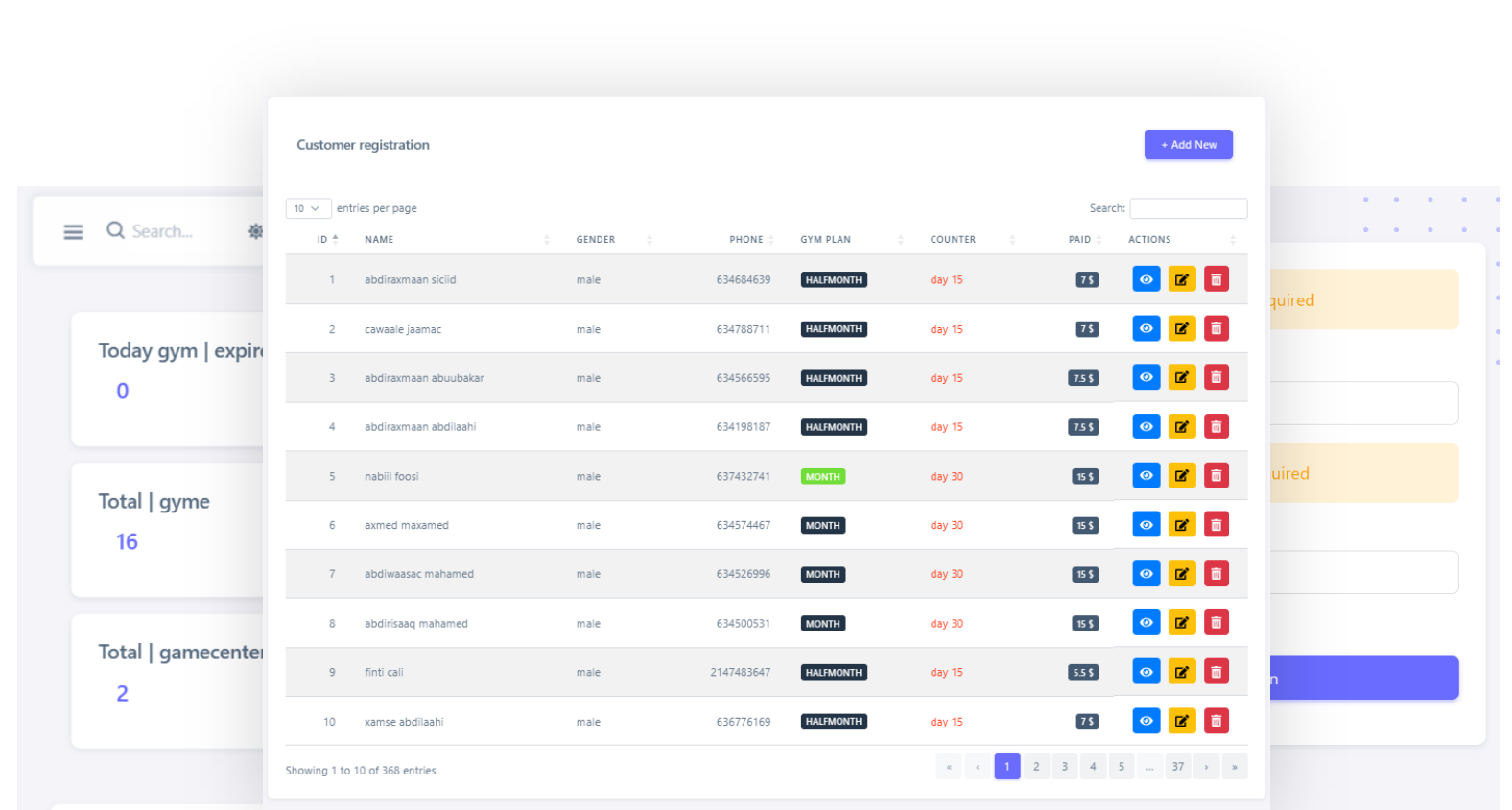This screenshot has width=1512, height=810.
Task: Open the hamburger menu in background page
Action: click(x=73, y=231)
